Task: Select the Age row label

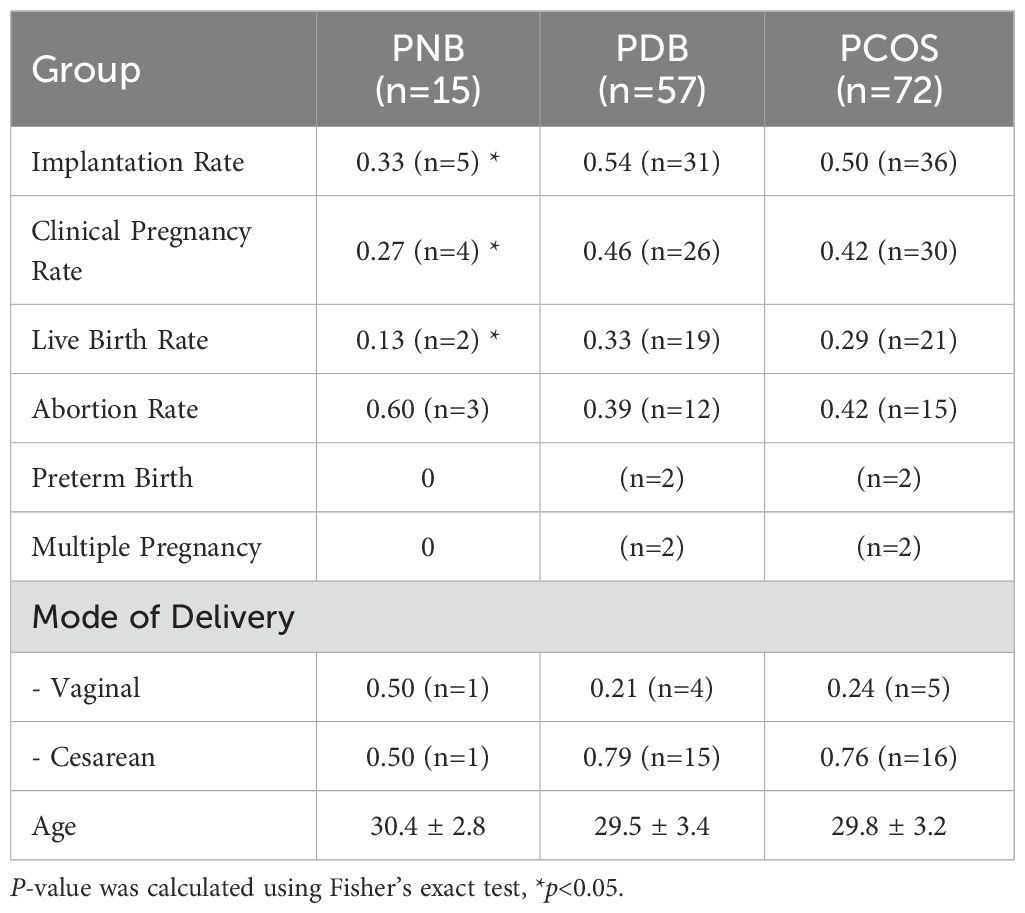Action: click(54, 827)
